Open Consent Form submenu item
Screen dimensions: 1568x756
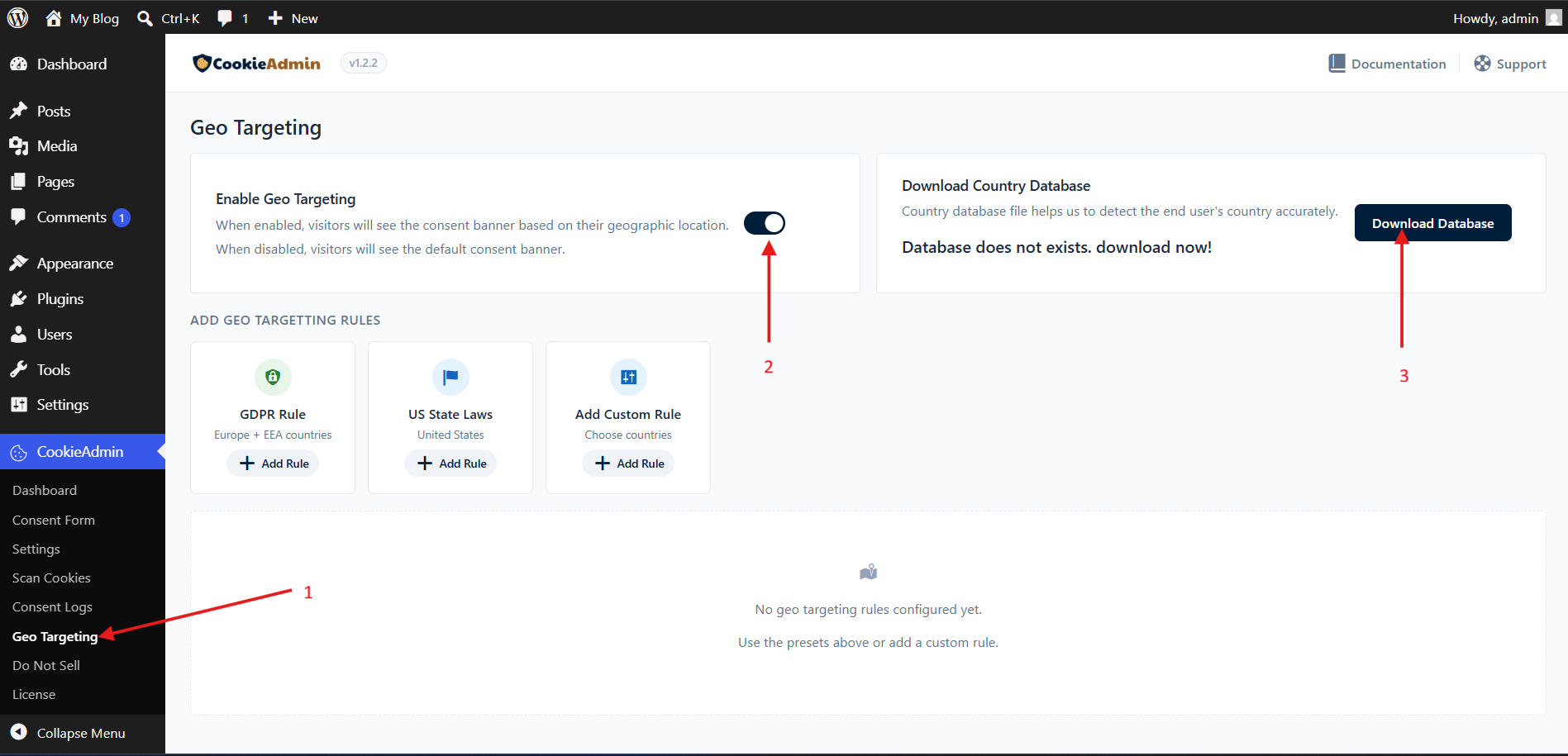(x=54, y=521)
